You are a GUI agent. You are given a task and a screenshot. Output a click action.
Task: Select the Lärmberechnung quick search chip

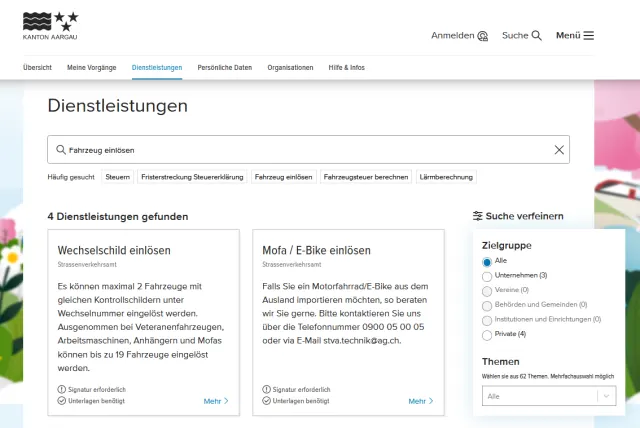pos(446,177)
